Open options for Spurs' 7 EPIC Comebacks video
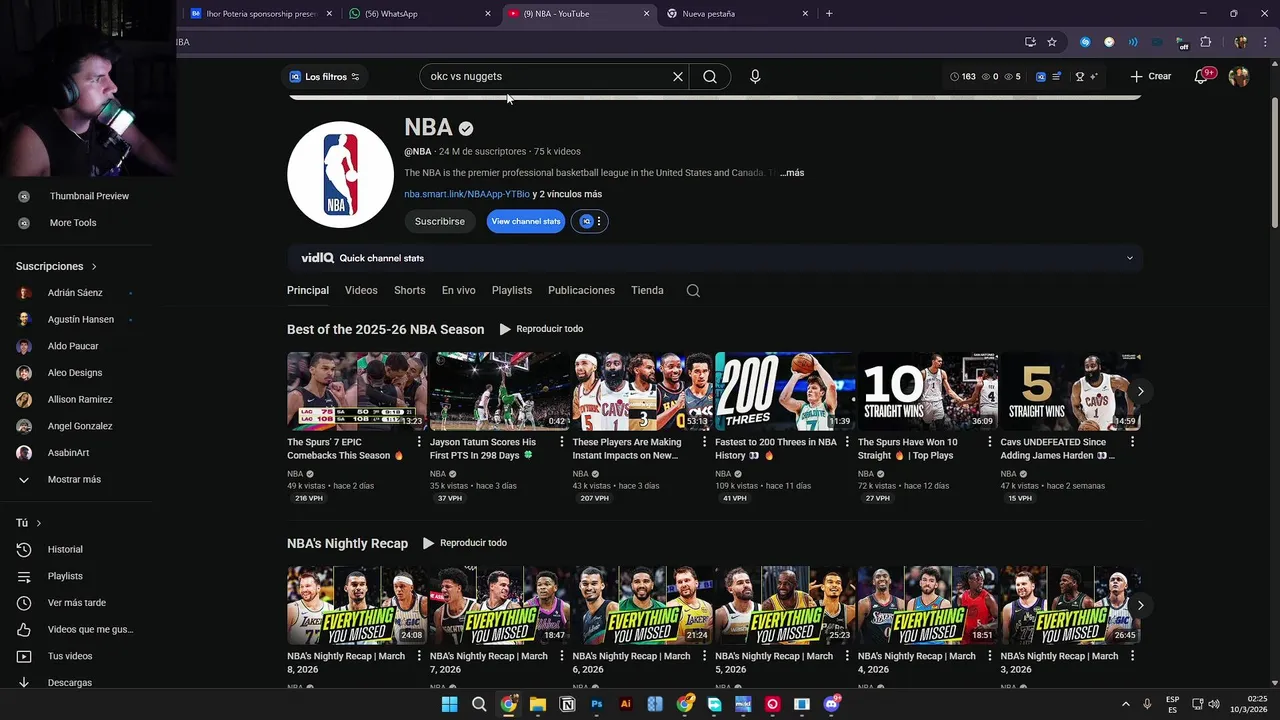 419,442
